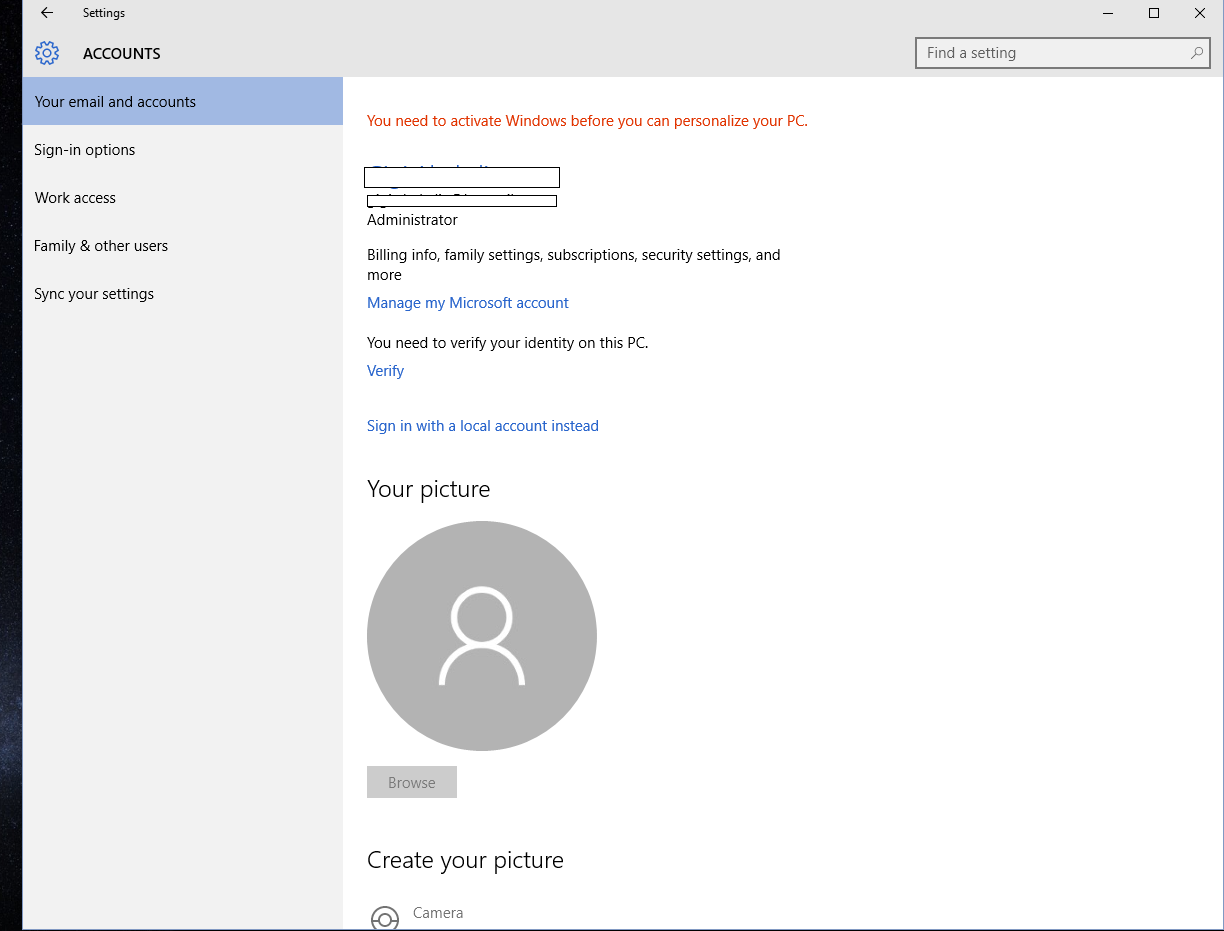Viewport: 1224px width, 931px height.
Task: Click Verify to confirm your identity
Action: pos(385,370)
